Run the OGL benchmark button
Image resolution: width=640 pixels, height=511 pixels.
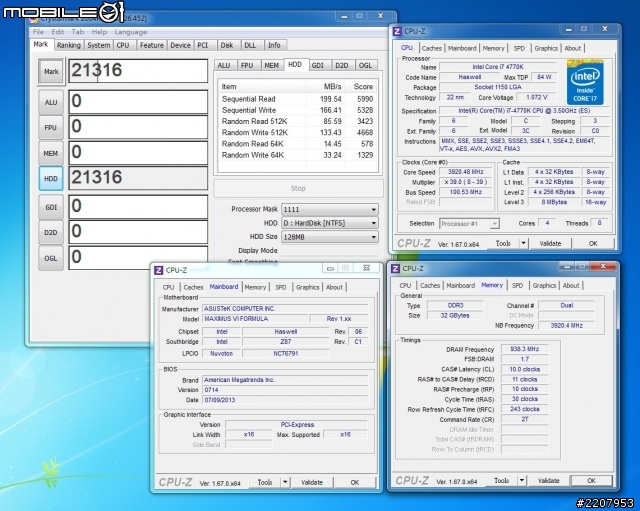tap(51, 258)
